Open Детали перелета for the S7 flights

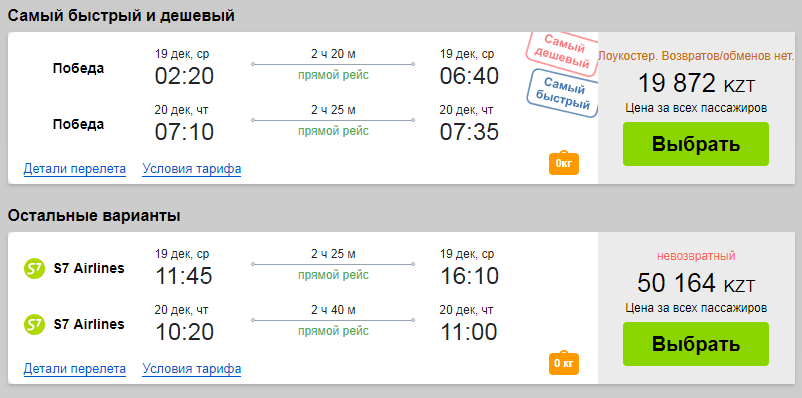(x=75, y=369)
